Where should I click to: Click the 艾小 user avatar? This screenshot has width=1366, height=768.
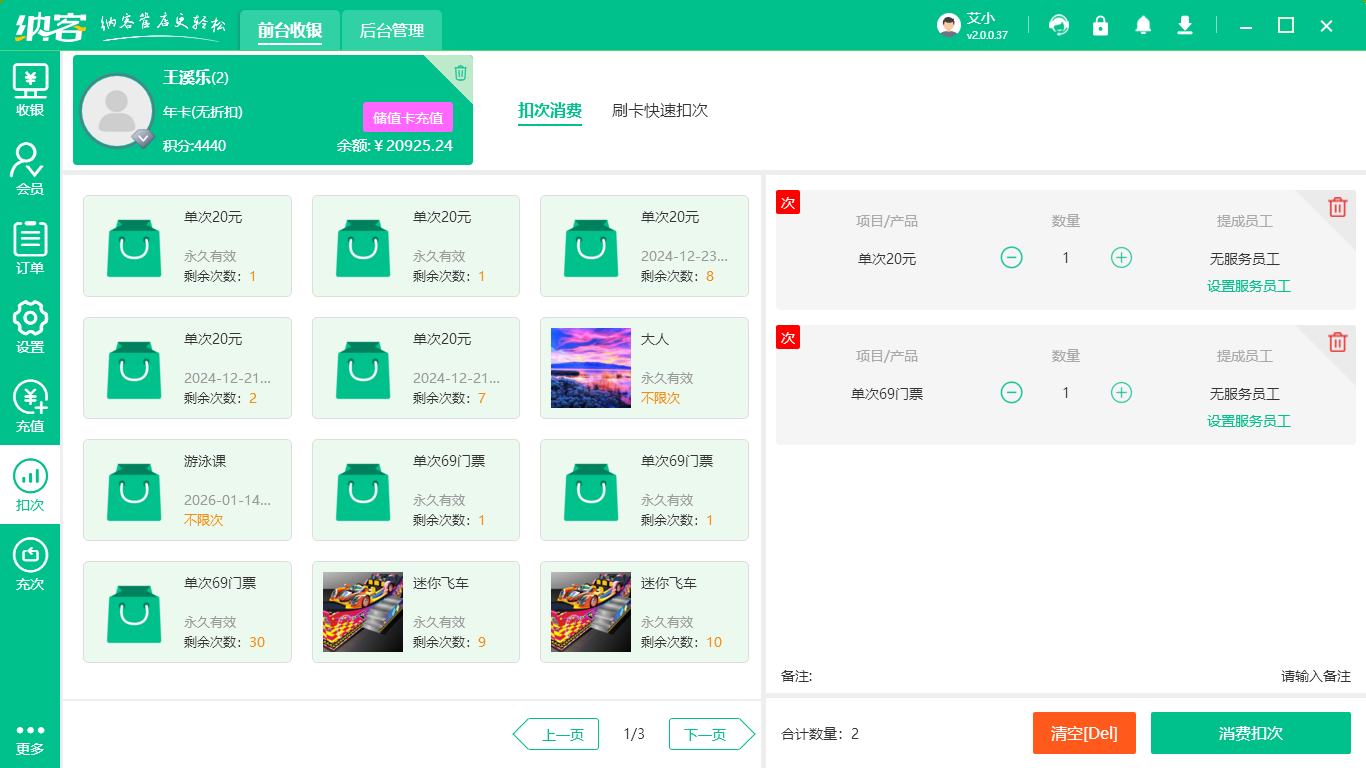pyautogui.click(x=949, y=26)
